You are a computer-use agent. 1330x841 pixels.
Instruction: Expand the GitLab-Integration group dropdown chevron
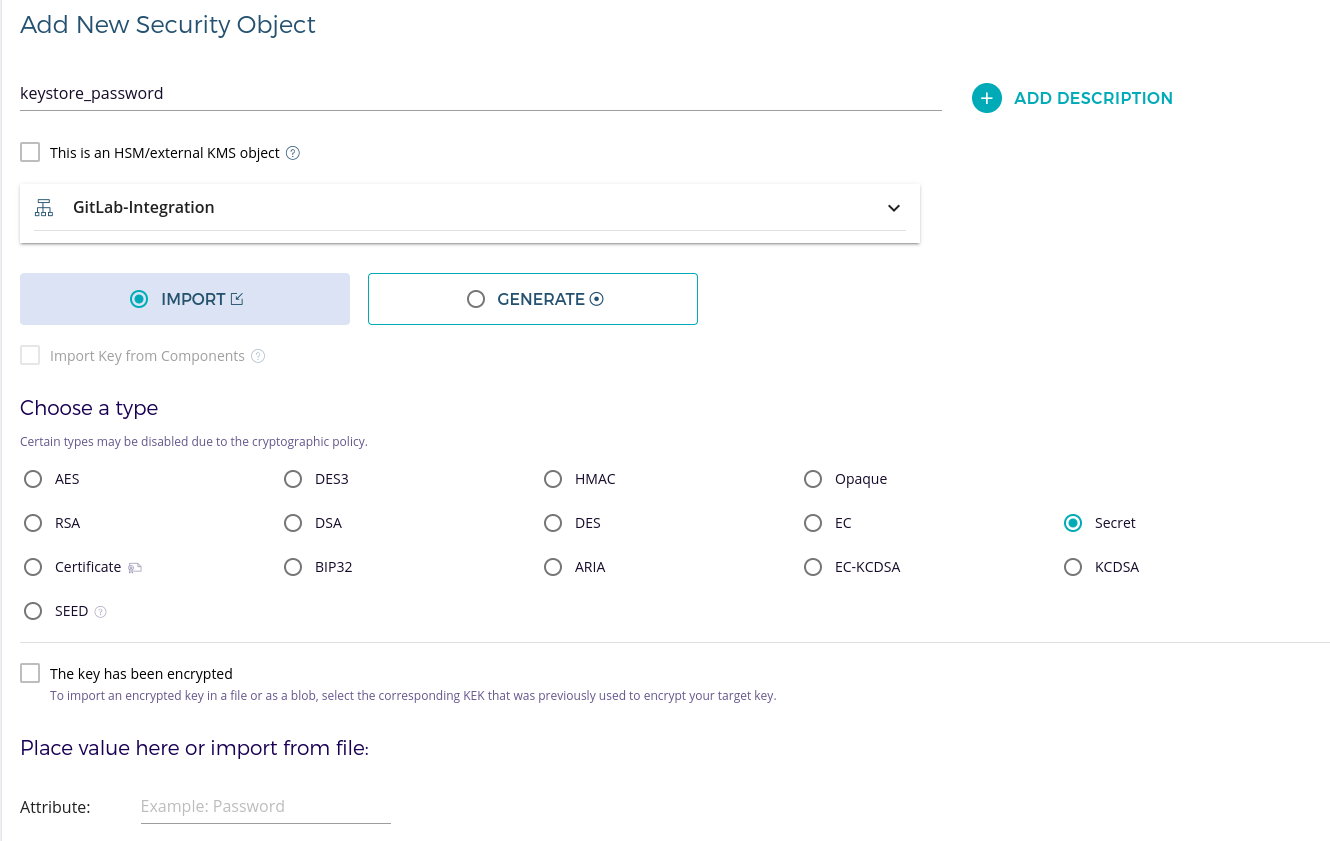pyautogui.click(x=893, y=208)
